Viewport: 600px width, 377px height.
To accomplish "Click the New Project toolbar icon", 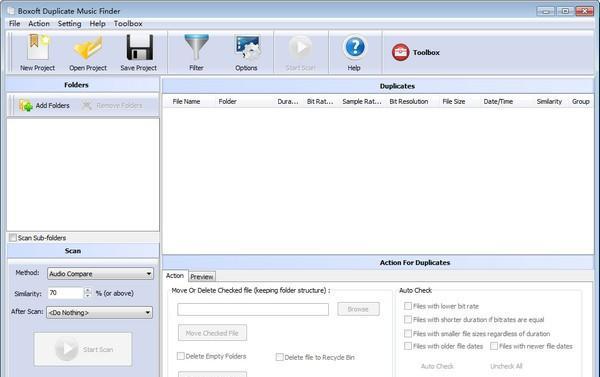I will pos(38,47).
